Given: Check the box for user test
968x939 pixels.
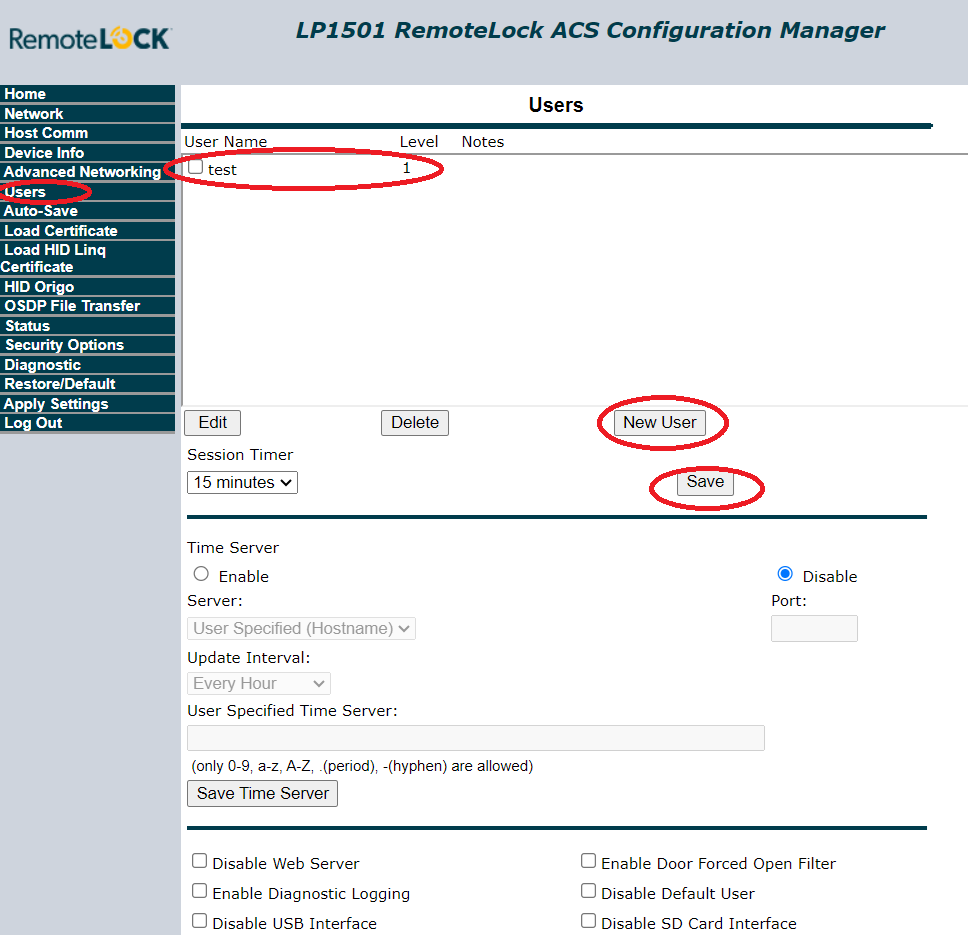Looking at the screenshot, I should pyautogui.click(x=196, y=167).
